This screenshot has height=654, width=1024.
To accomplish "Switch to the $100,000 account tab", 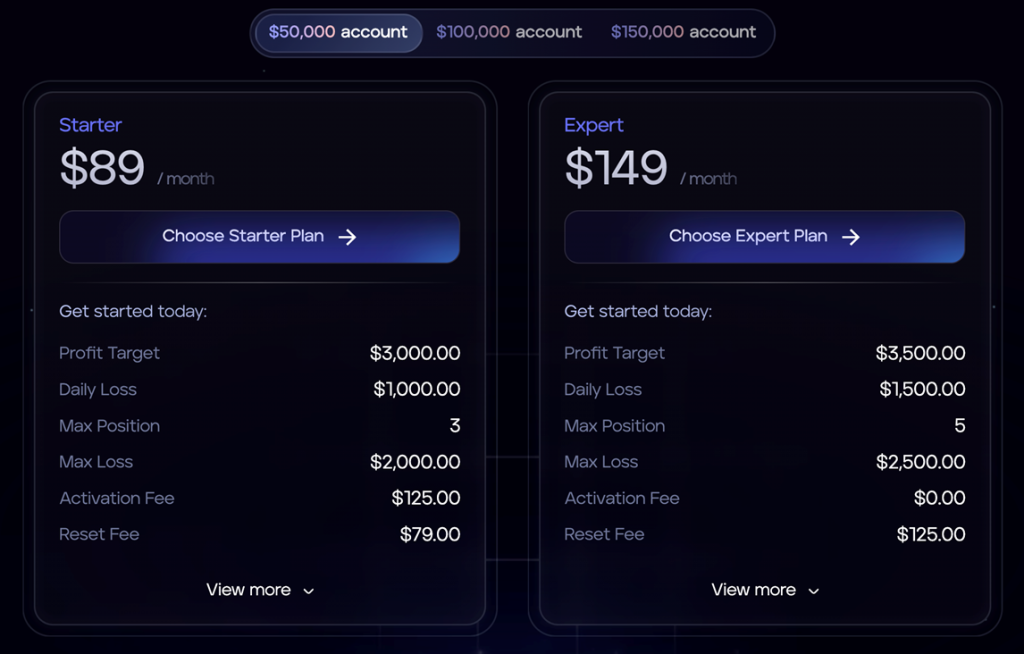I will pyautogui.click(x=509, y=33).
